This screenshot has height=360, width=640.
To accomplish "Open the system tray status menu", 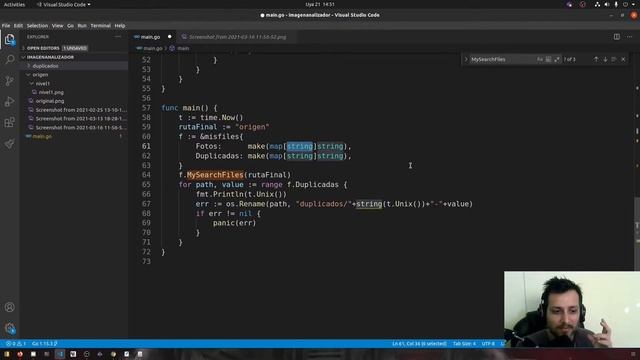I will coord(616,4).
